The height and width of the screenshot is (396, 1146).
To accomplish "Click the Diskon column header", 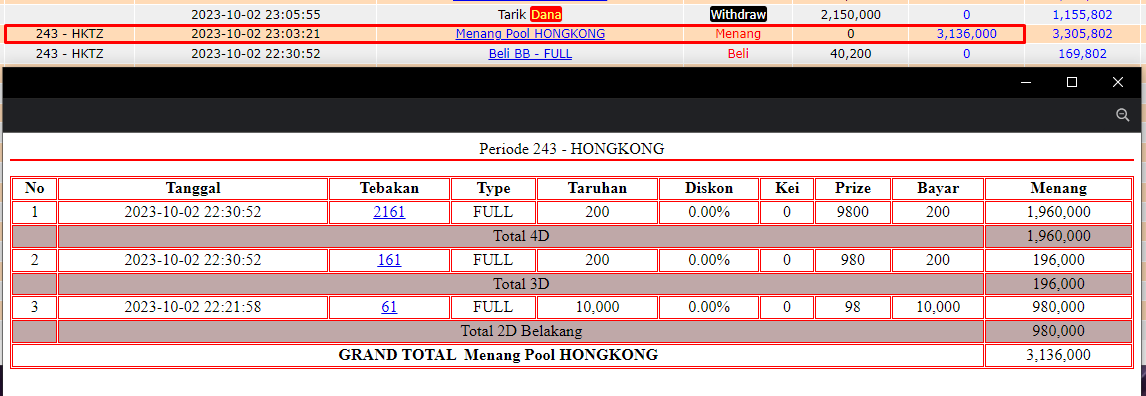I will (x=709, y=189).
